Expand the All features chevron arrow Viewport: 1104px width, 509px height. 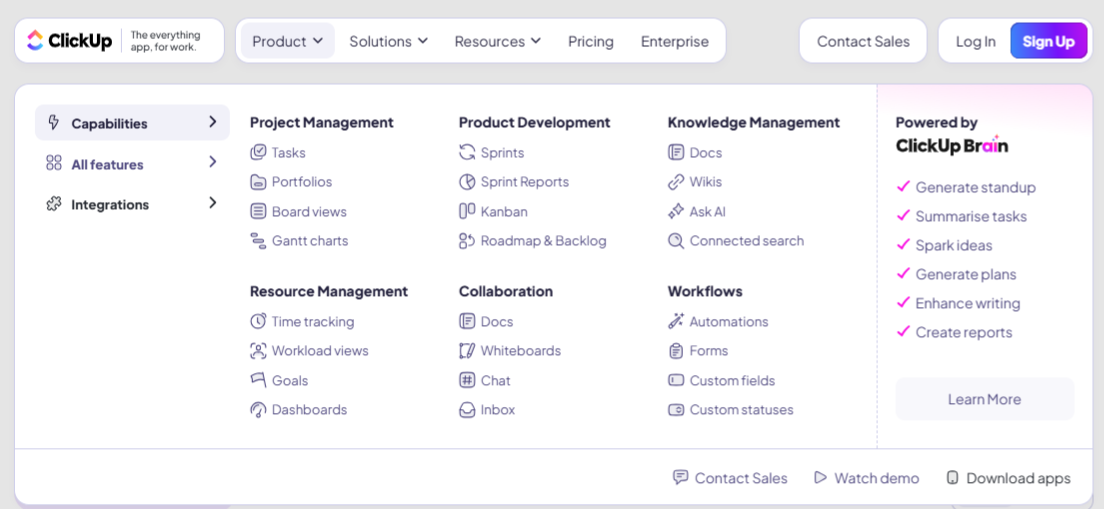[212, 162]
